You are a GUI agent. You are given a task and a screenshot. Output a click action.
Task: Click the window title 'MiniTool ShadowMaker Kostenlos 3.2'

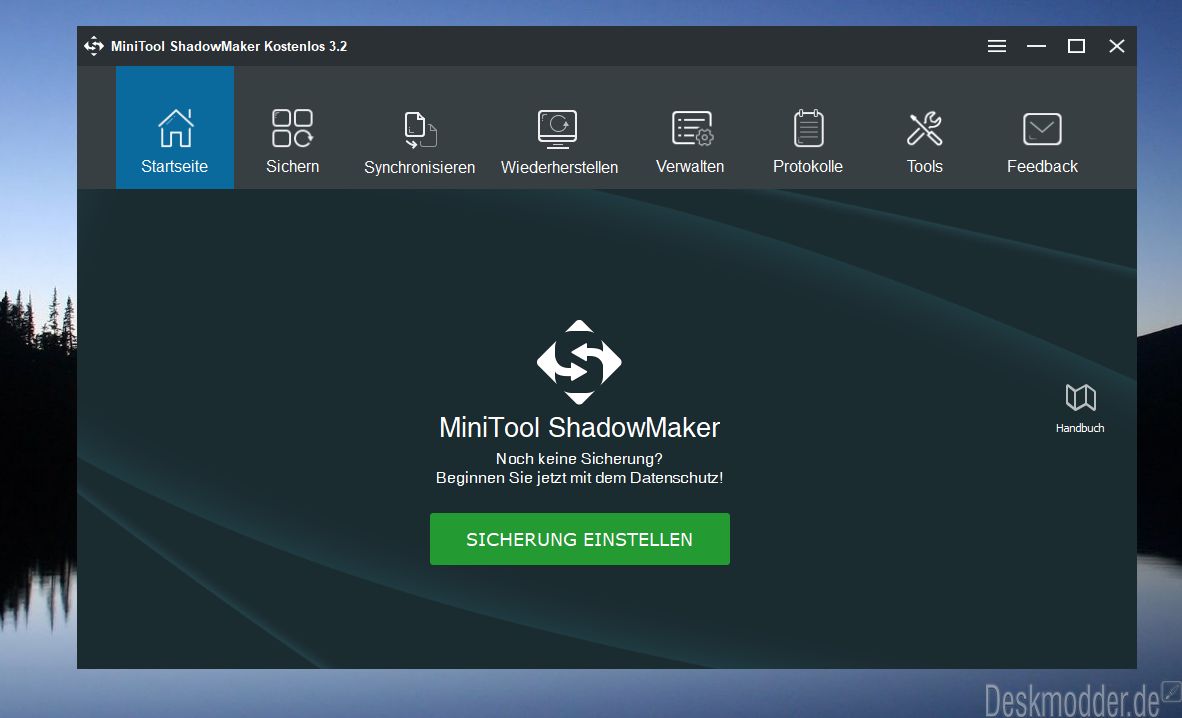pyautogui.click(x=228, y=46)
